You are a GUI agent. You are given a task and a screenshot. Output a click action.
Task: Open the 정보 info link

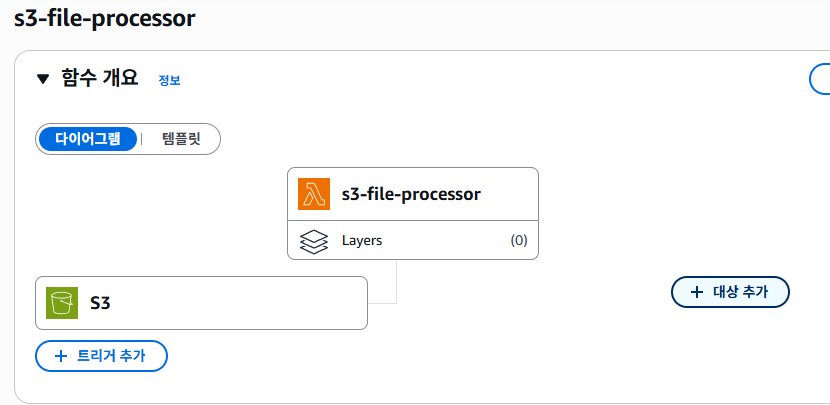coord(169,80)
